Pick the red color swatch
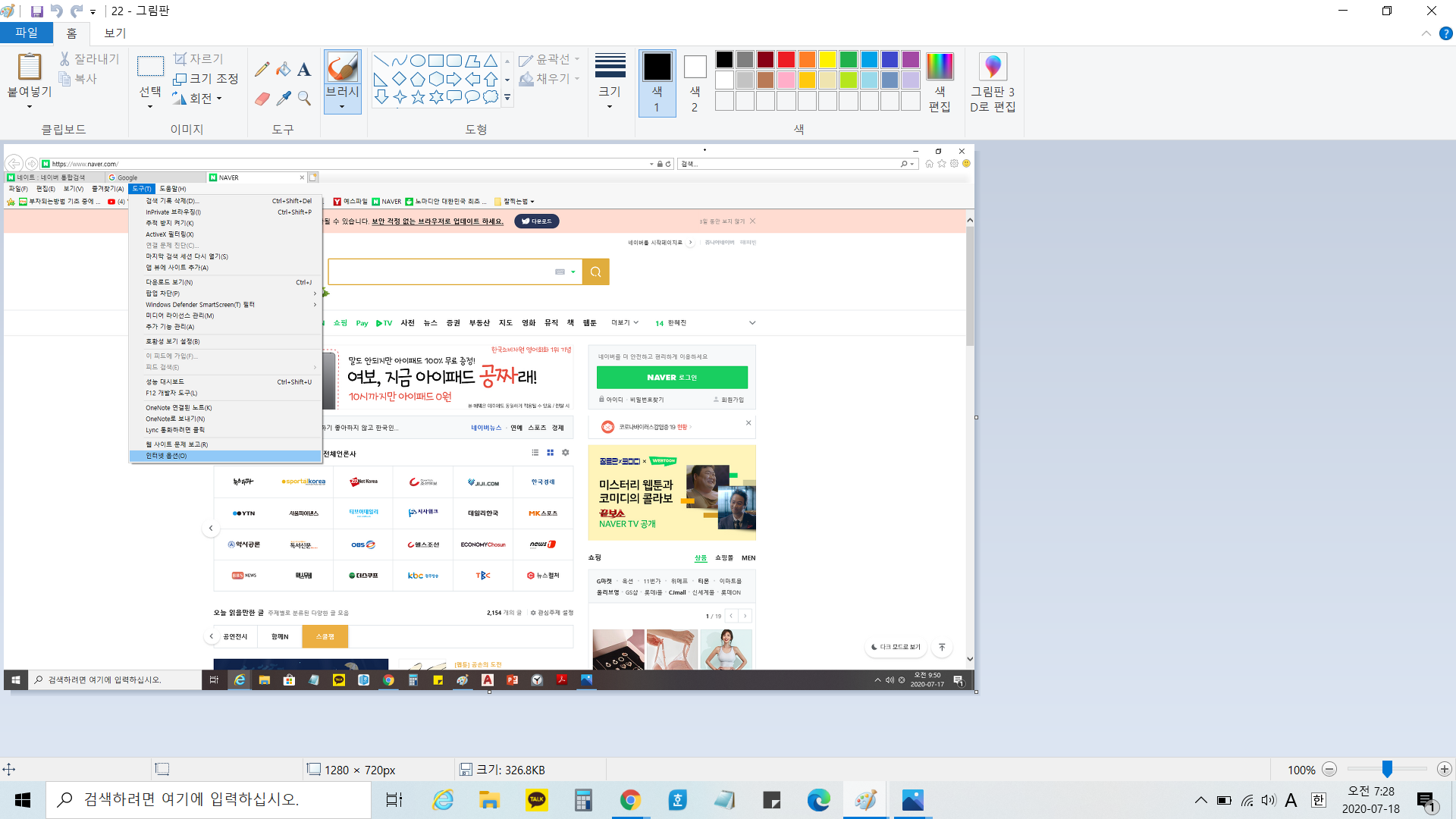Image resolution: width=1456 pixels, height=819 pixels. point(786,59)
